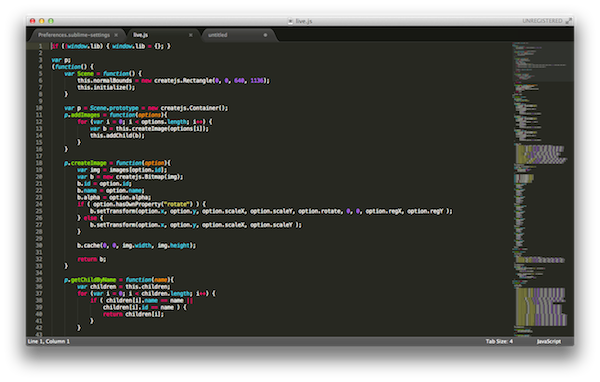This screenshot has width=600, height=382.
Task: Toggle fullscreen with the title bar arrows icon
Action: point(569,21)
